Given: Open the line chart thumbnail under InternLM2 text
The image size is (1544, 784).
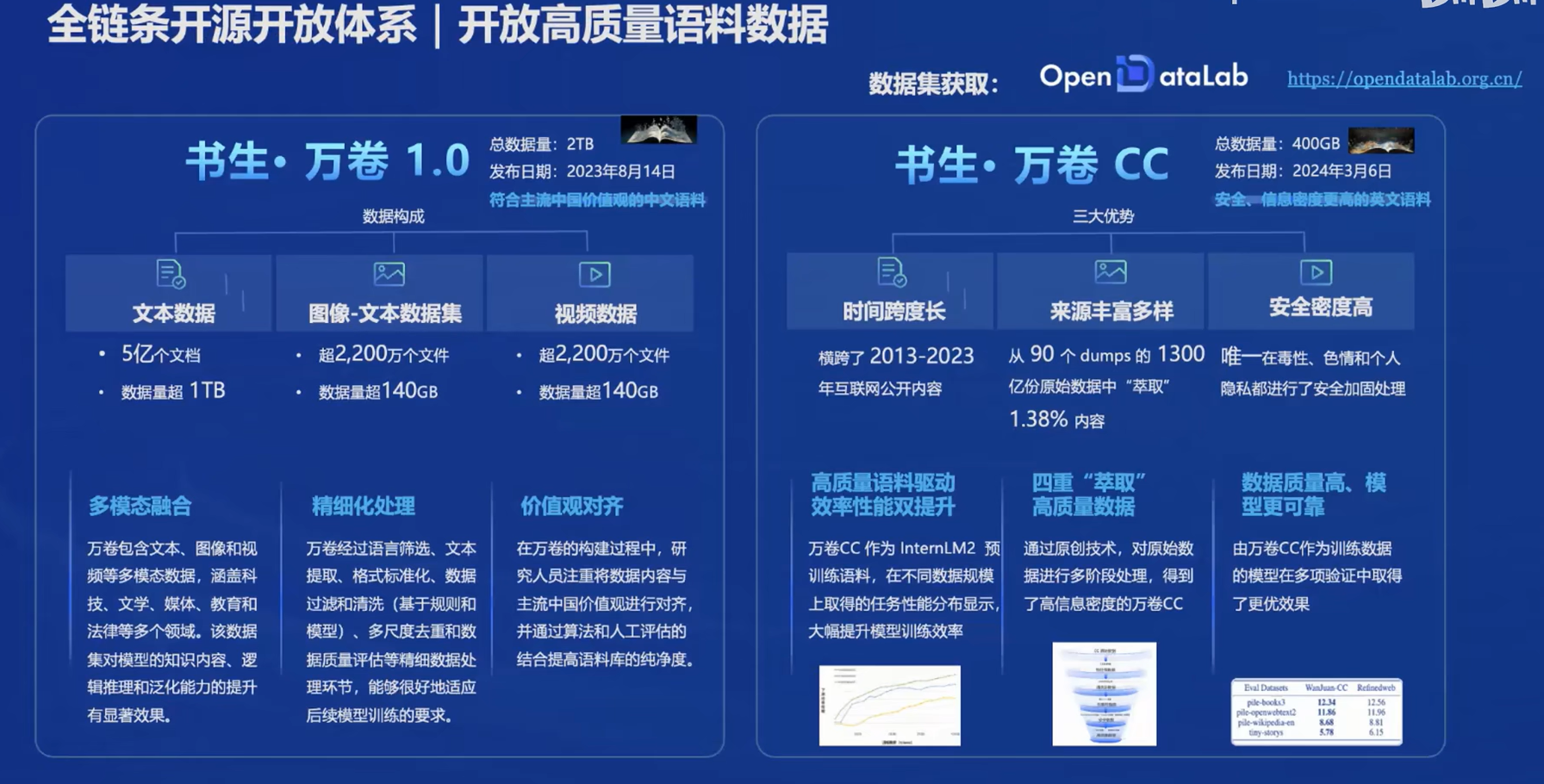Looking at the screenshot, I should pyautogui.click(x=889, y=705).
